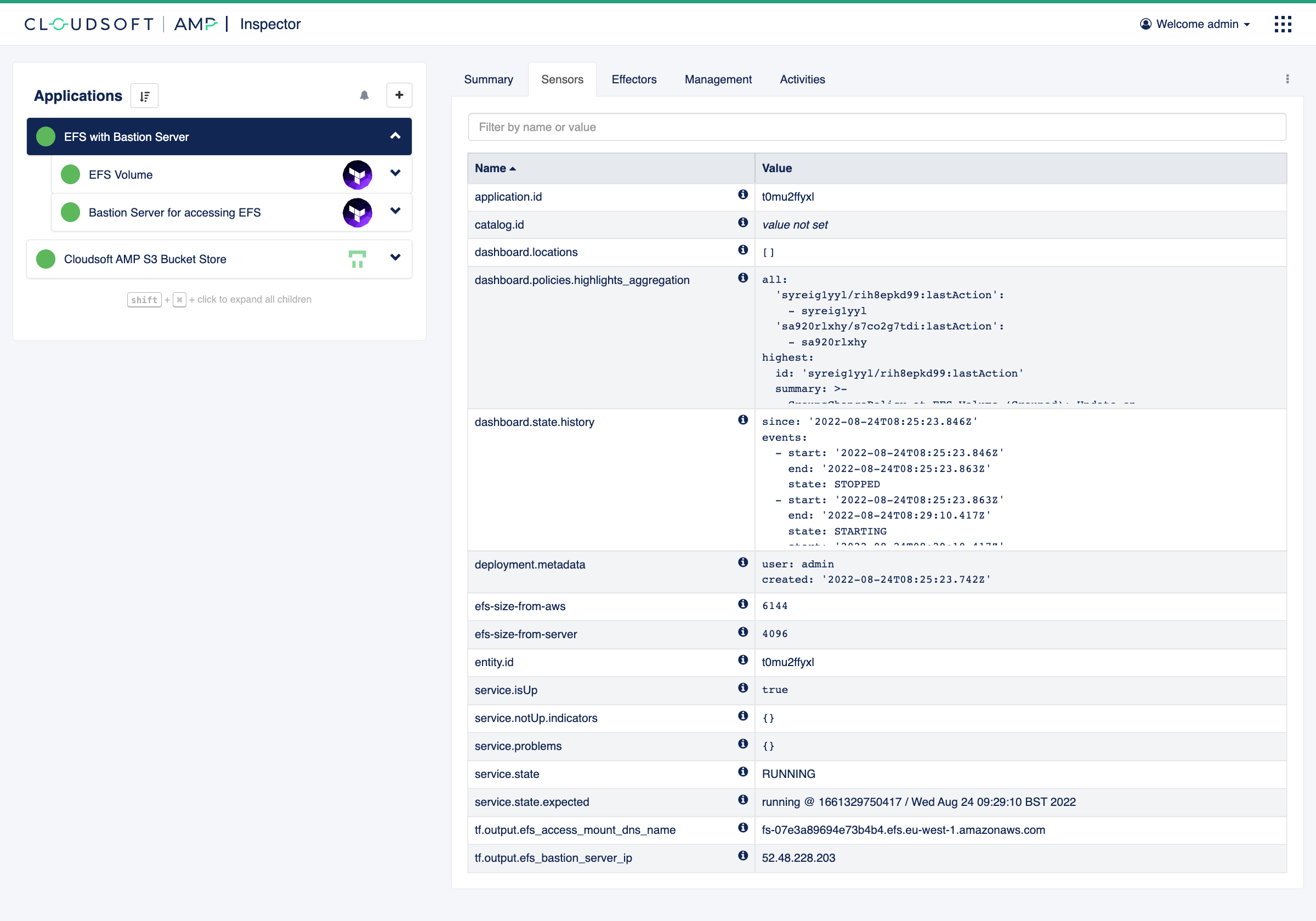Click the EFS mount DNS name value
Screen dimensions: 1316x921
pyautogui.click(x=903, y=830)
